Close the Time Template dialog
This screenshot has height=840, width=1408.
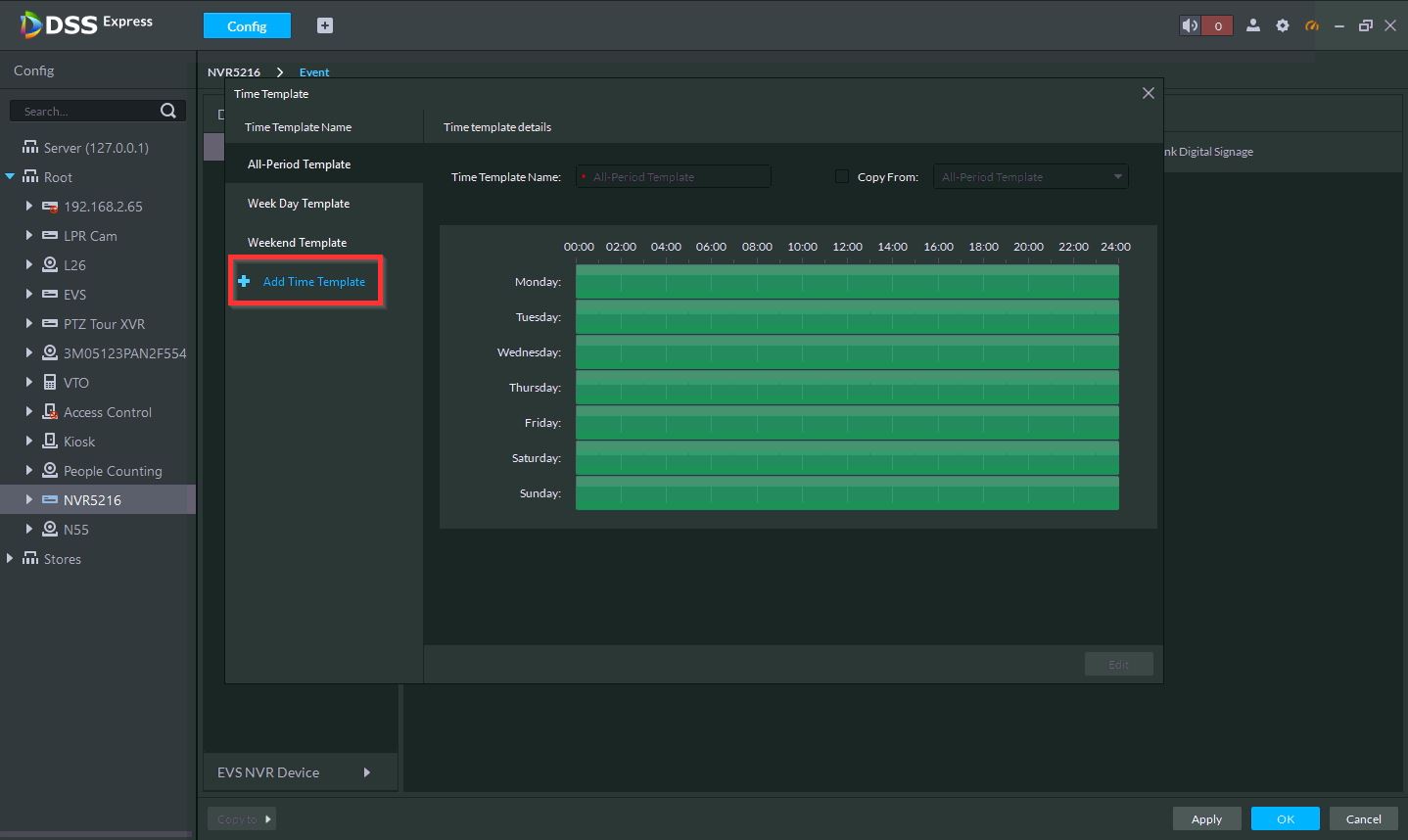1148,94
